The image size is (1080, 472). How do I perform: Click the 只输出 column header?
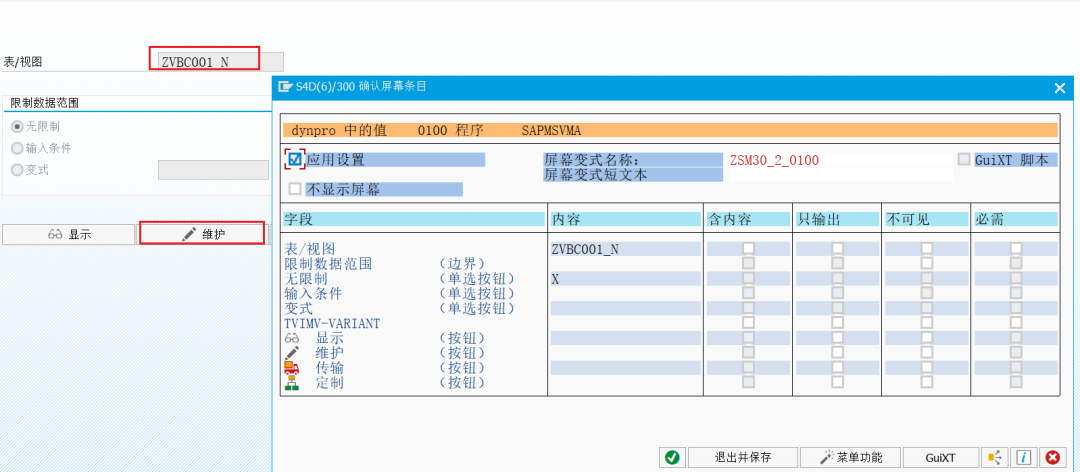pos(838,219)
